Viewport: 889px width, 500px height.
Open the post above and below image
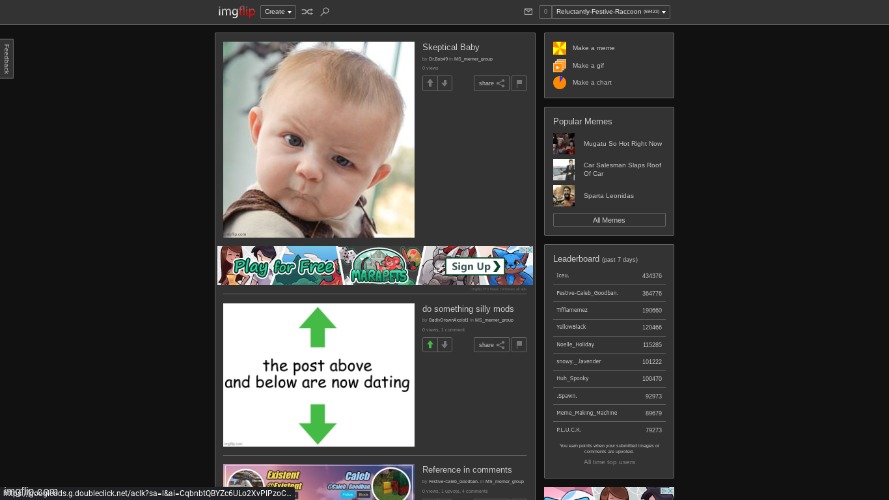[319, 375]
